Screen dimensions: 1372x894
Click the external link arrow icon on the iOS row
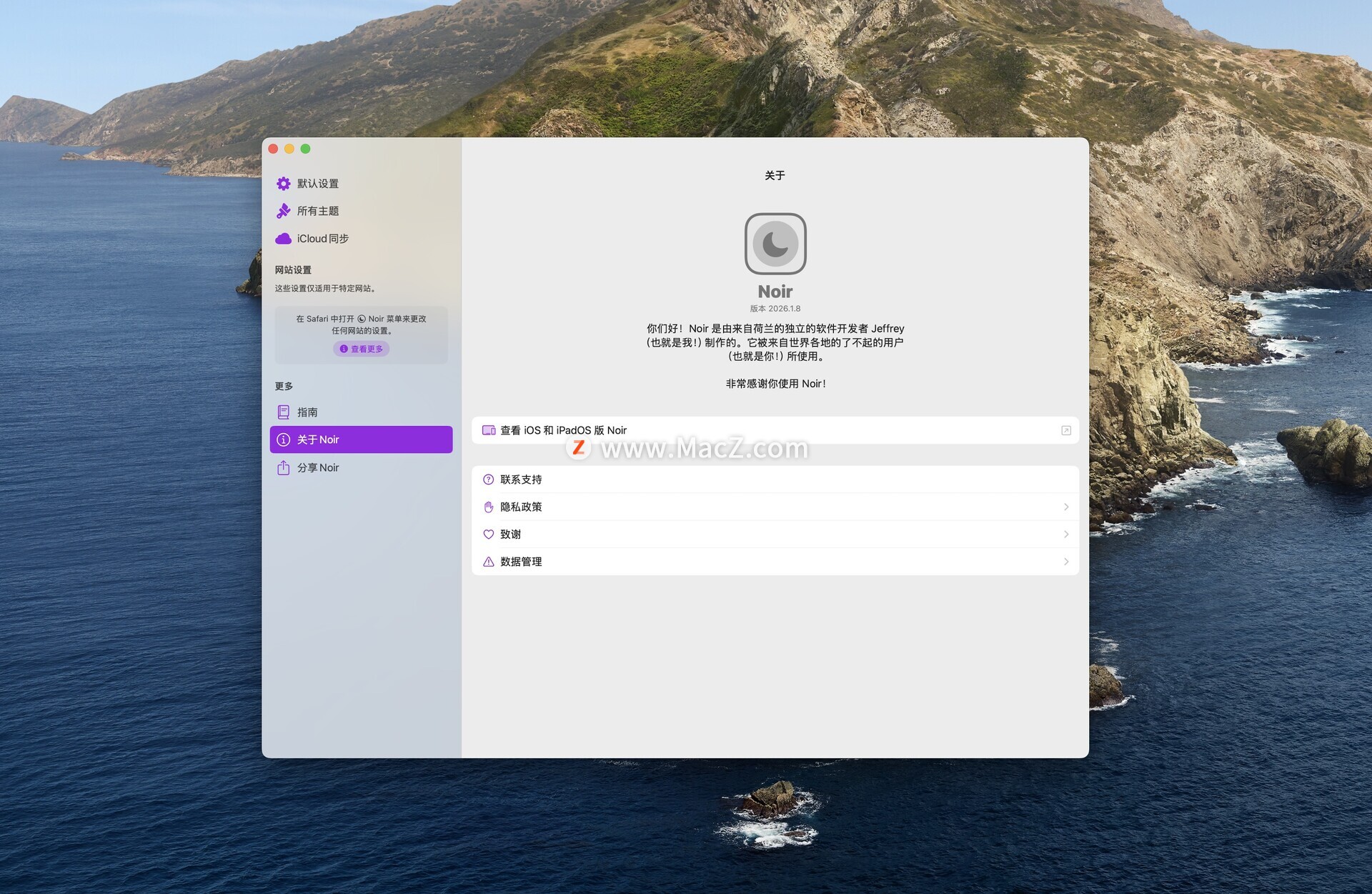(x=1065, y=430)
